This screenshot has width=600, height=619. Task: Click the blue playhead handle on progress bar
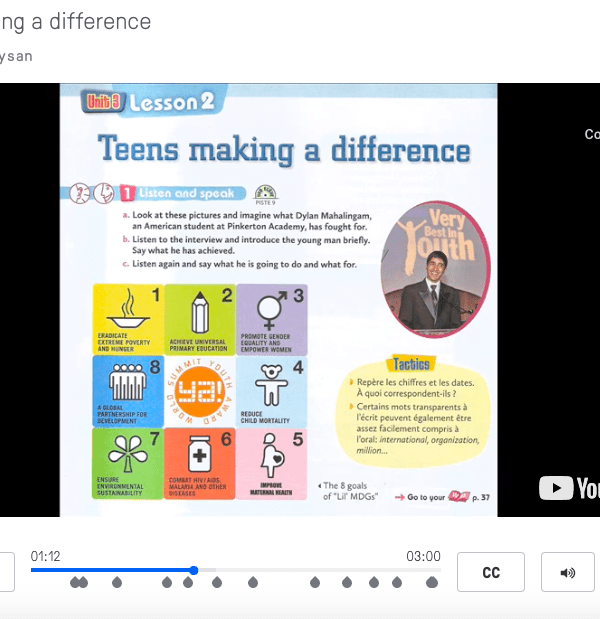(x=193, y=570)
